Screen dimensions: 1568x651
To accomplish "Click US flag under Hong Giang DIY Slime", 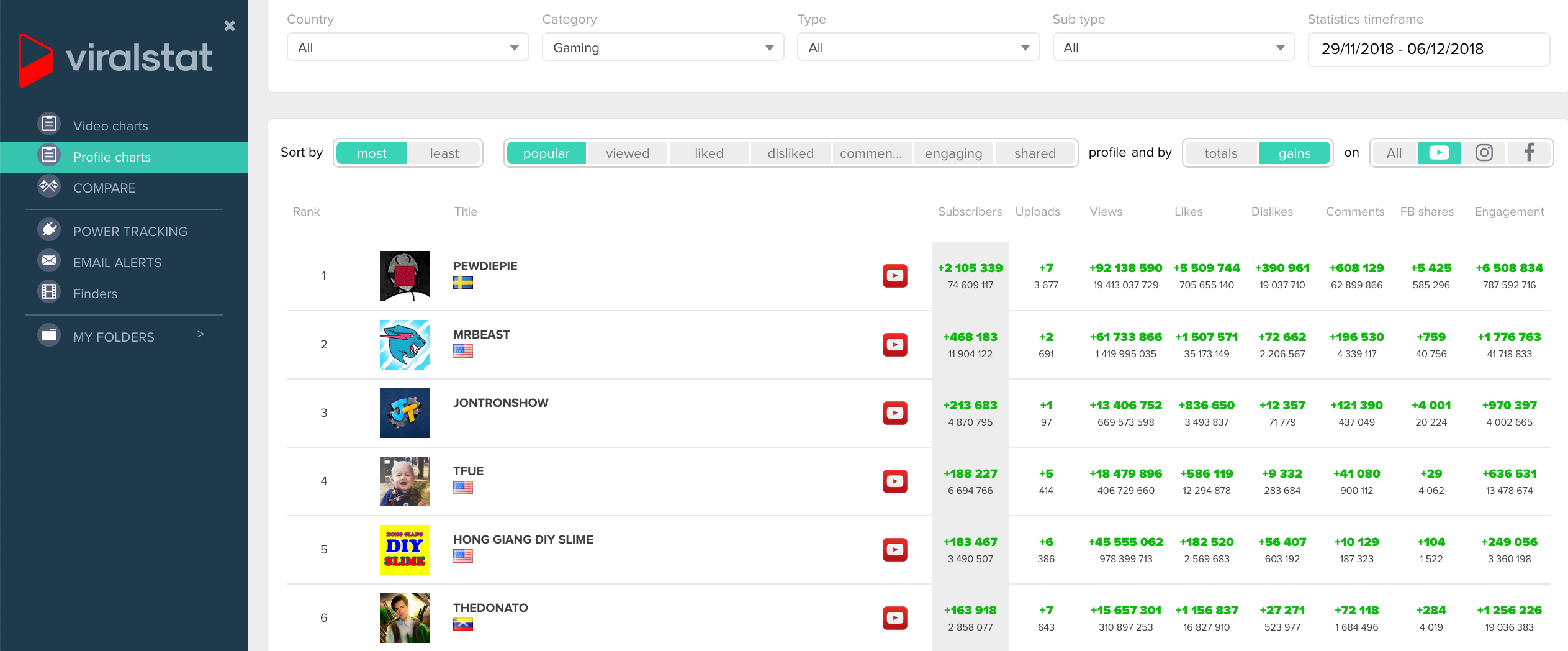I will [x=463, y=557].
